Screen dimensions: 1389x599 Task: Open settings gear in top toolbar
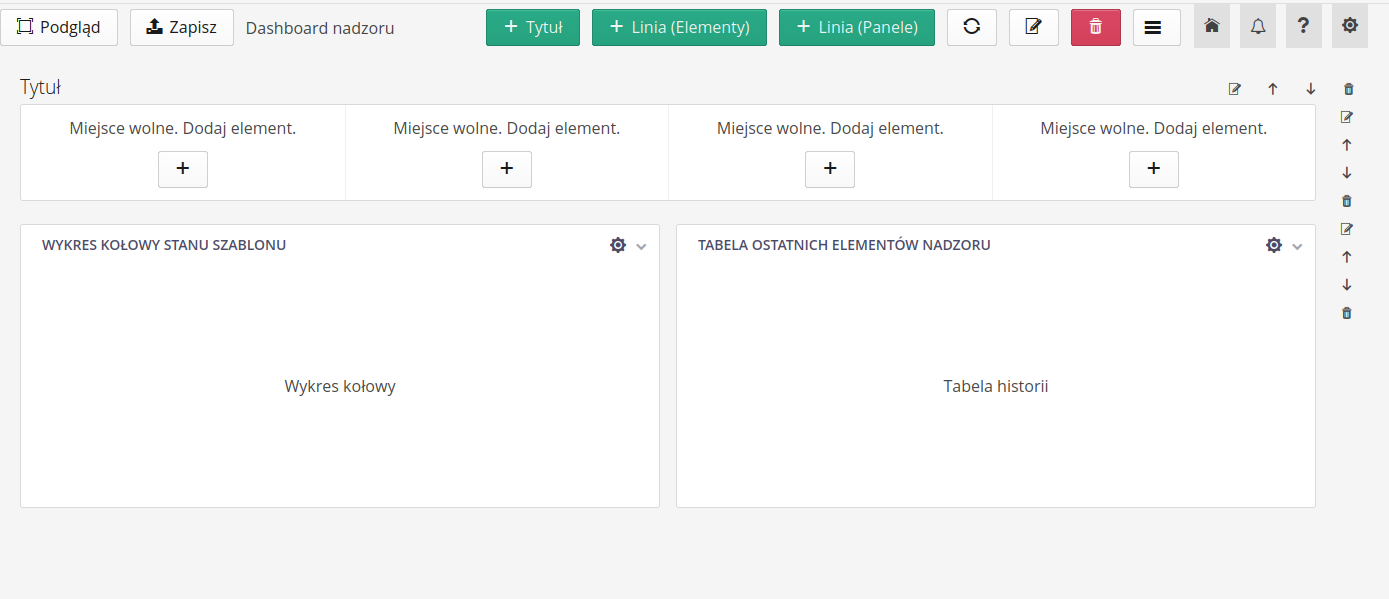click(x=1349, y=26)
